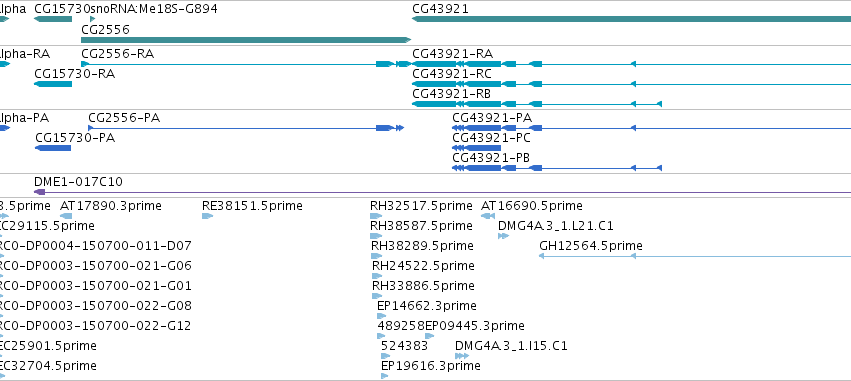The image size is (851, 381).
Task: Select the CG15730-PA protein label
Action: 75,138
